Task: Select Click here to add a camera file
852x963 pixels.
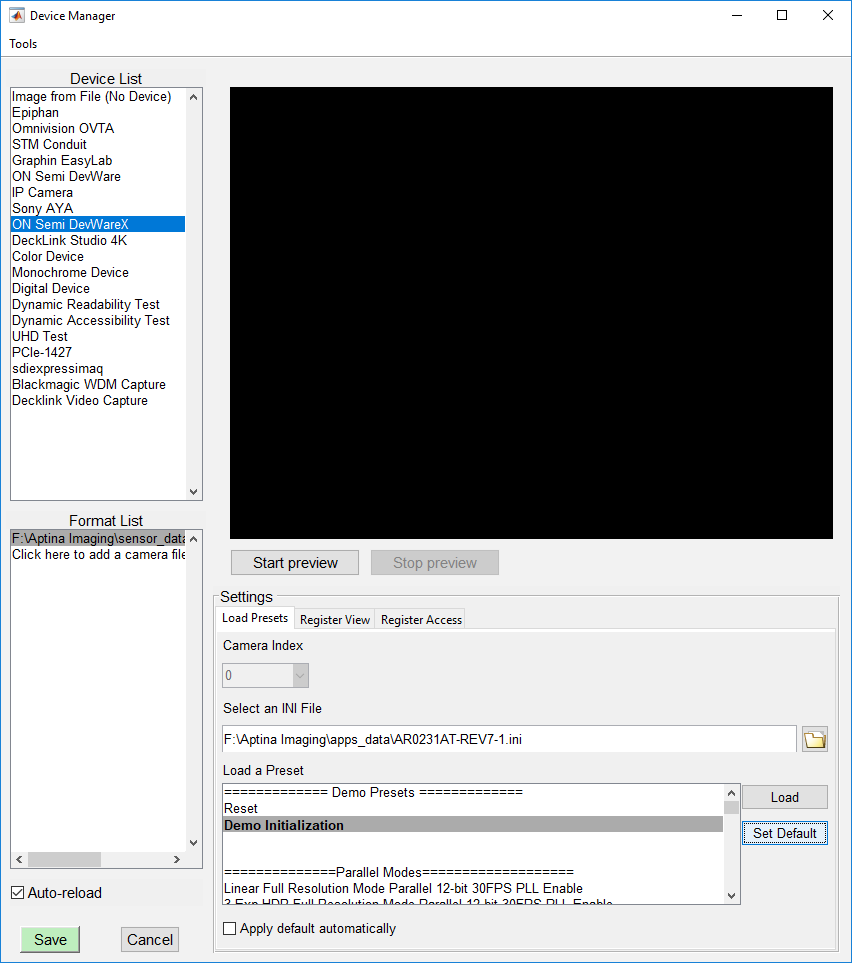Action: coord(98,555)
